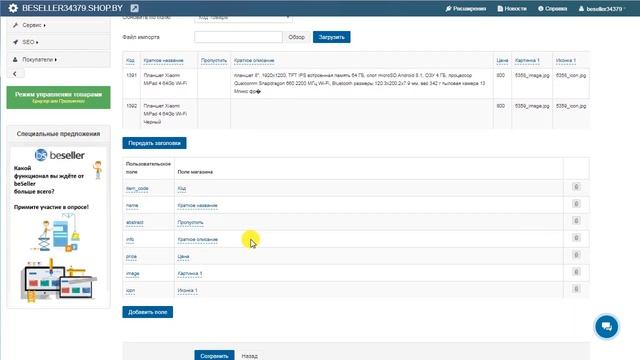
Task: Click Код column header in preview table
Action: [x=130, y=60]
